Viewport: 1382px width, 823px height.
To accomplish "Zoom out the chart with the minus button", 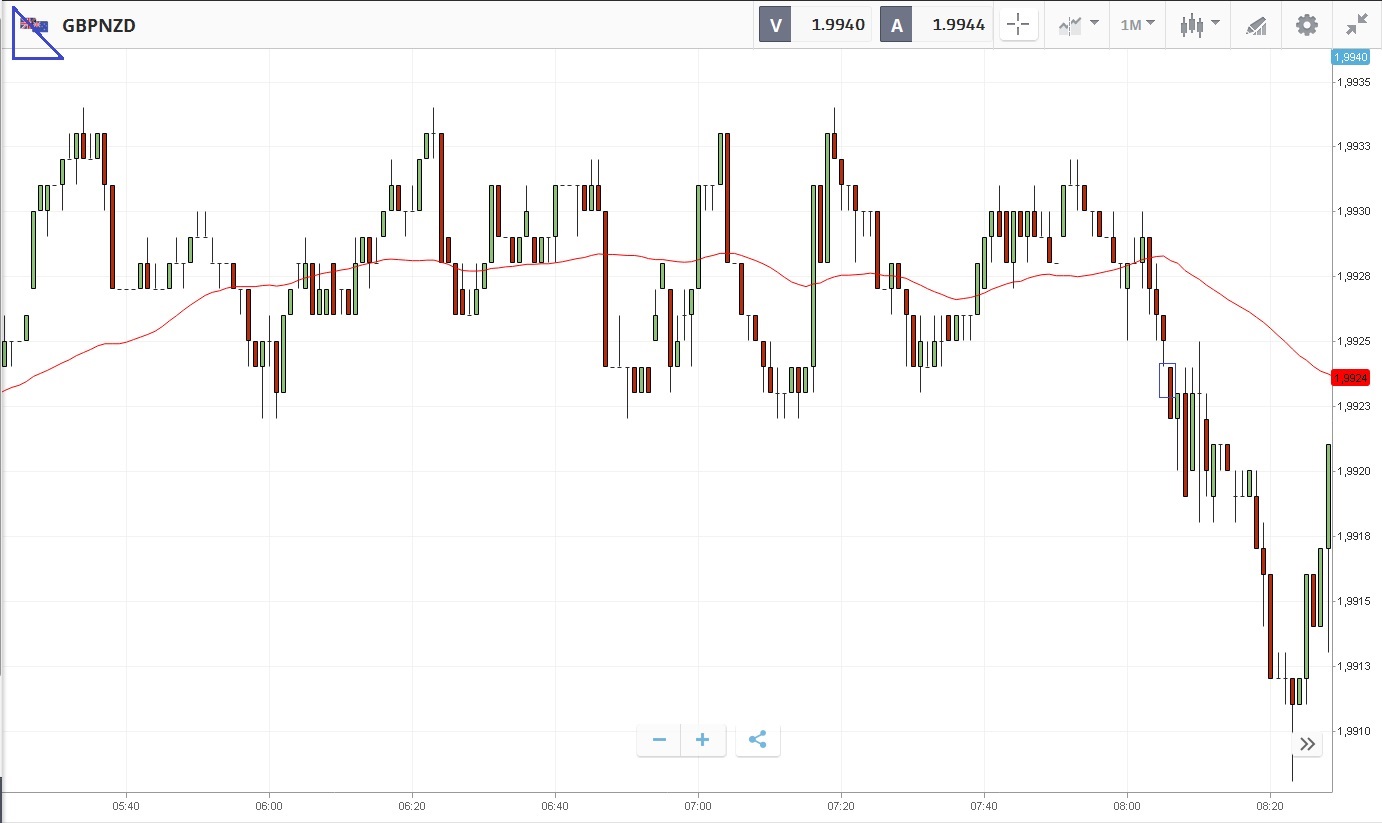I will click(659, 740).
